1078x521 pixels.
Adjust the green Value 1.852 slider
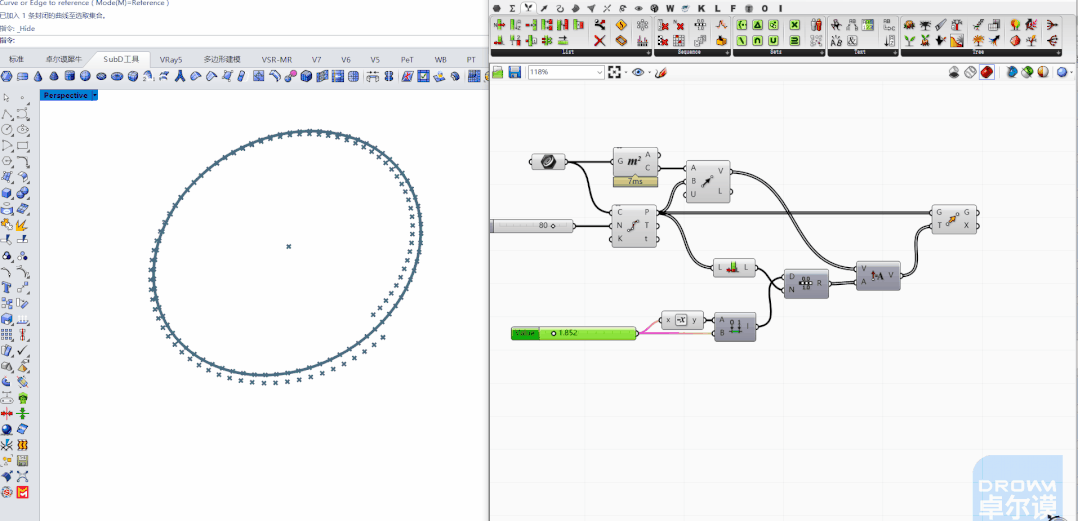point(574,333)
